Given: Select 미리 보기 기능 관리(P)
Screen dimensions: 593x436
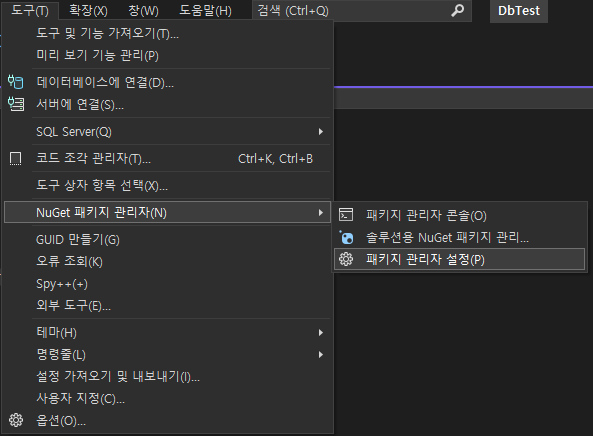Looking at the screenshot, I should 168,55.
